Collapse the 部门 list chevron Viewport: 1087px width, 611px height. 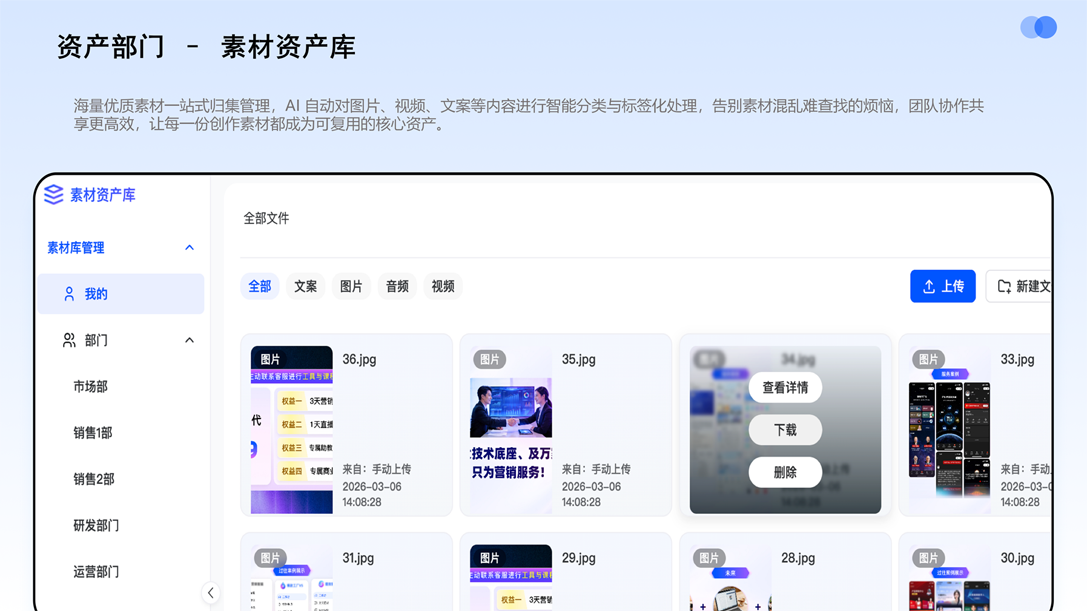coord(189,341)
